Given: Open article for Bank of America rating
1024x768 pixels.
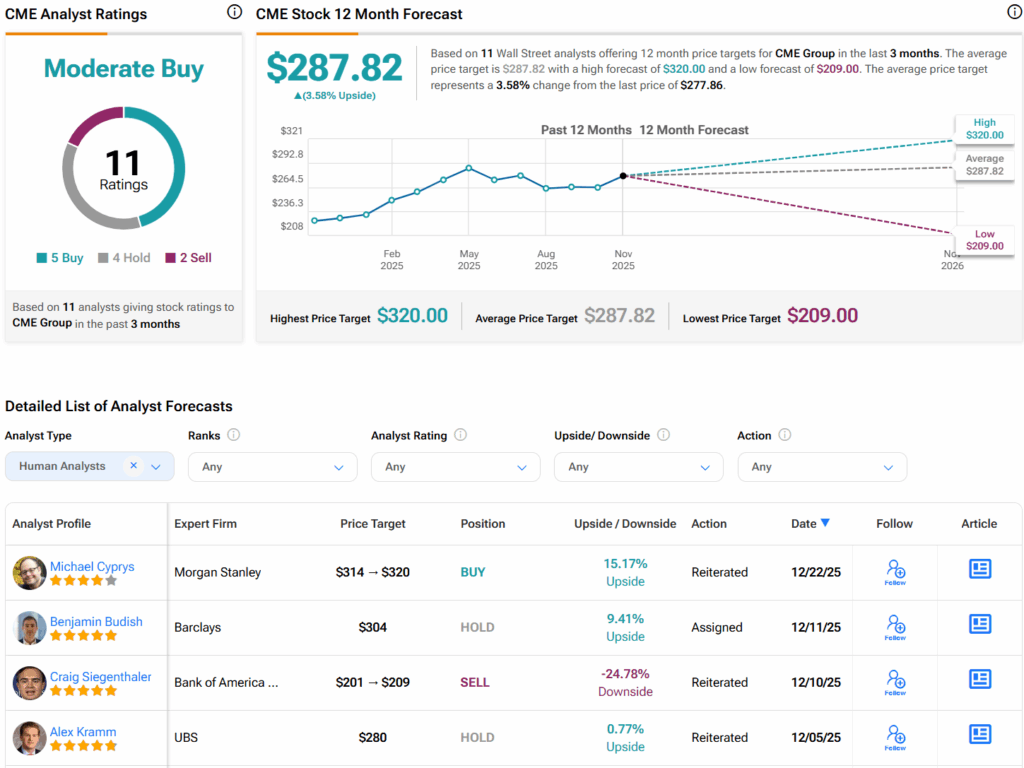Looking at the screenshot, I should pos(980,680).
